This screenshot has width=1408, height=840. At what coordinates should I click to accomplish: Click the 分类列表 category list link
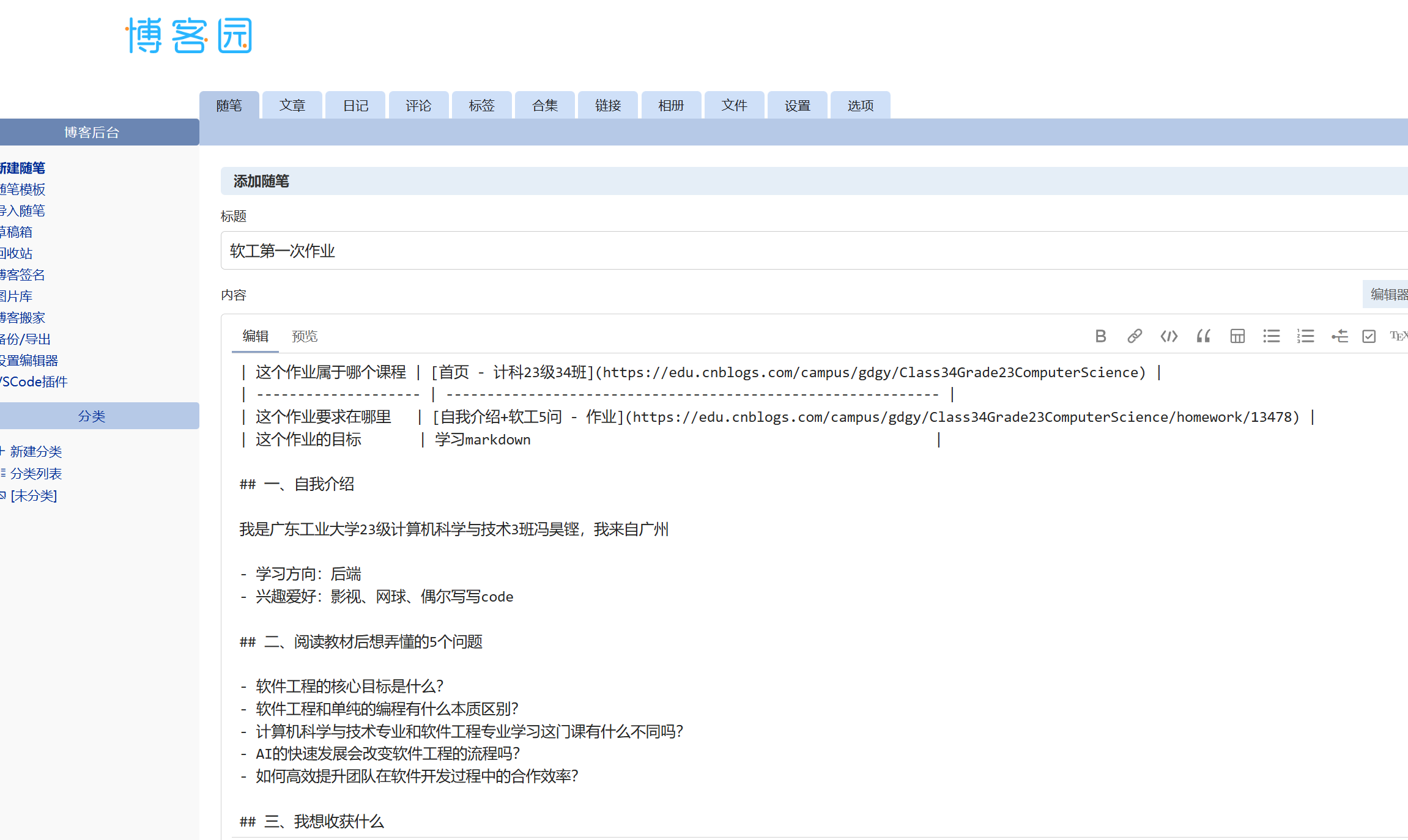point(35,474)
